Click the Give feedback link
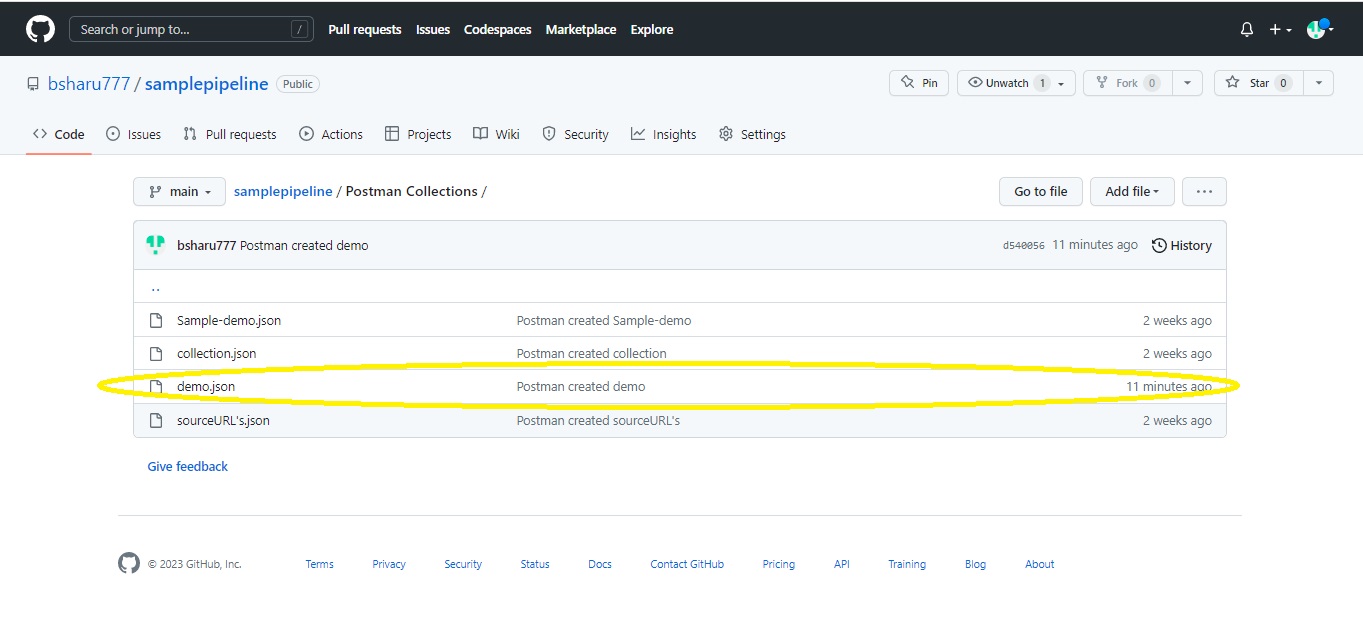Viewport: 1363px width, 619px height. 188,467
